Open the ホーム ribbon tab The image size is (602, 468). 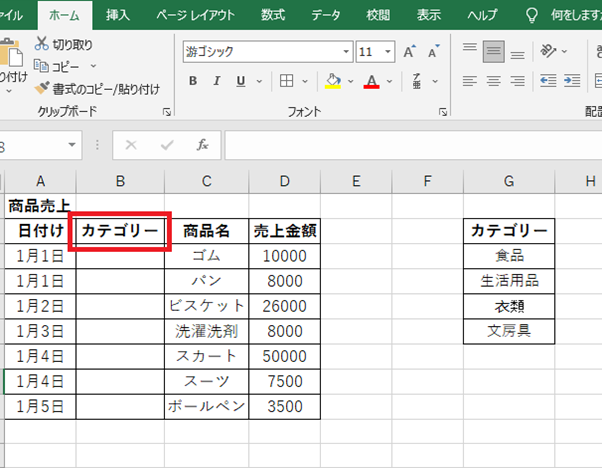tap(64, 15)
